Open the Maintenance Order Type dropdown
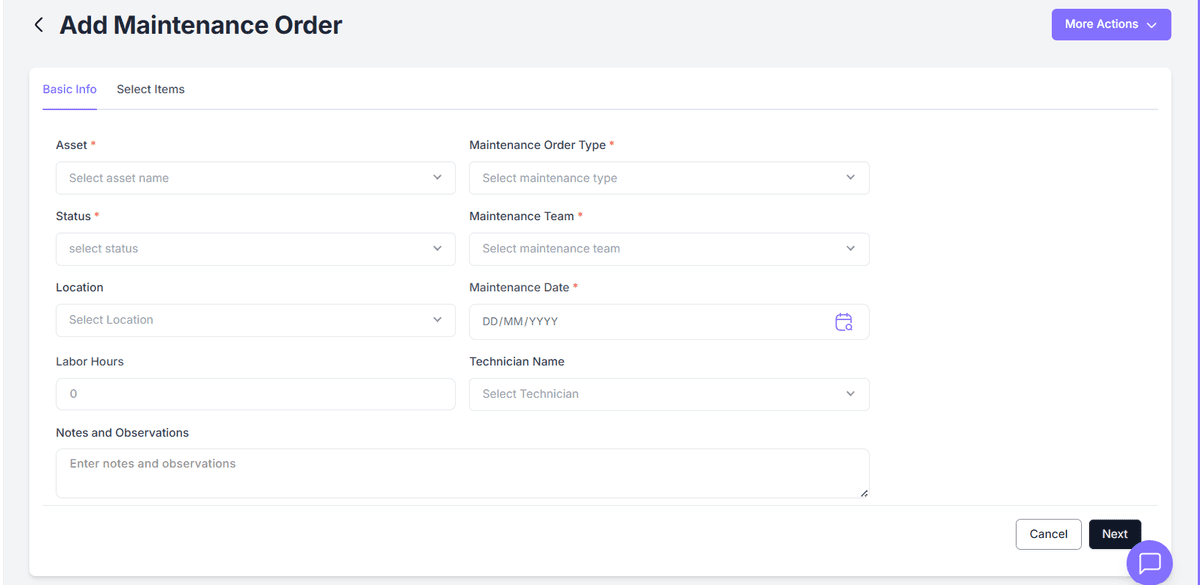Image resolution: width=1200 pixels, height=585 pixels. coord(668,177)
